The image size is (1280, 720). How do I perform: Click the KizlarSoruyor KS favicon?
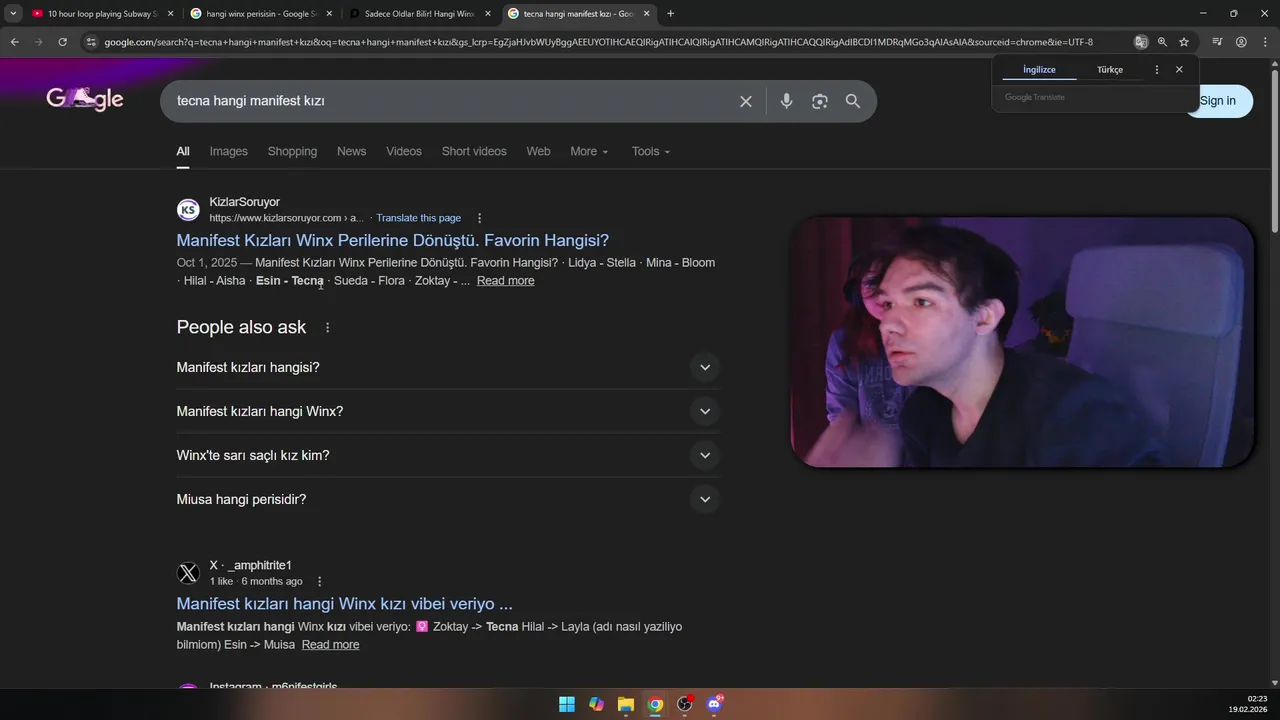pyautogui.click(x=188, y=210)
